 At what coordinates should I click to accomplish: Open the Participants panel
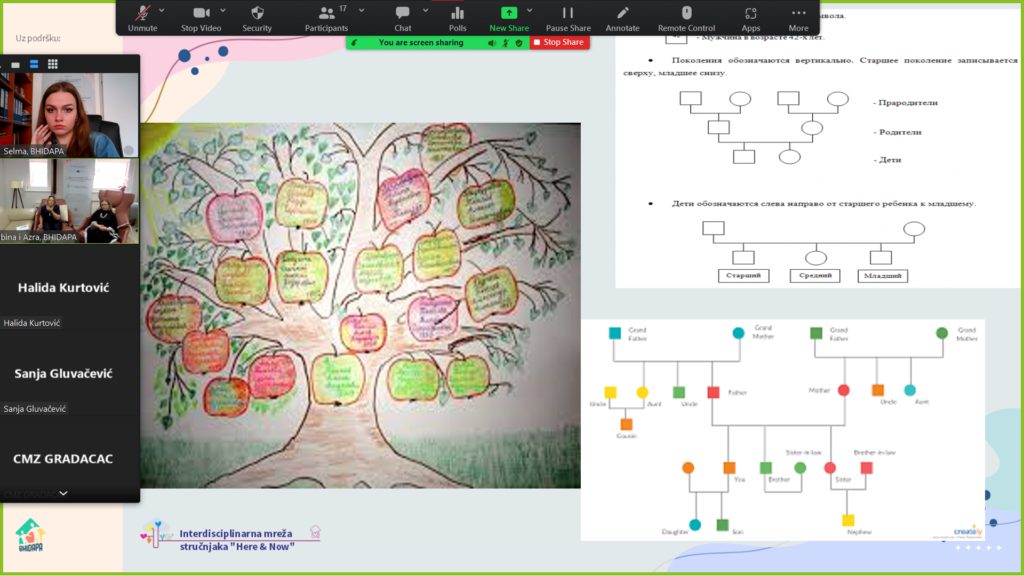(326, 17)
